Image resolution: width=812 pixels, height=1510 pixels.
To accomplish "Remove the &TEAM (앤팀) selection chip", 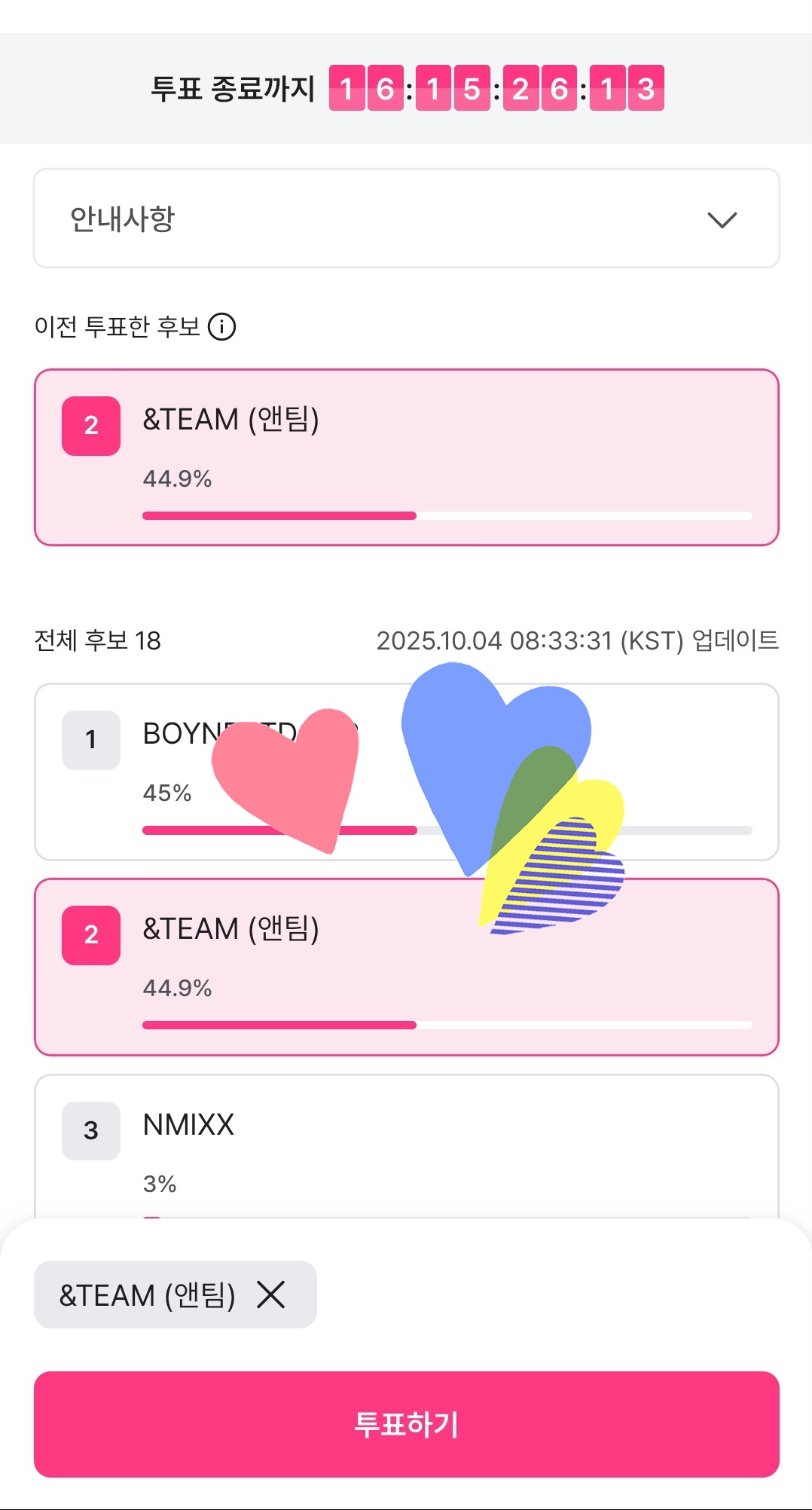I will [270, 1295].
